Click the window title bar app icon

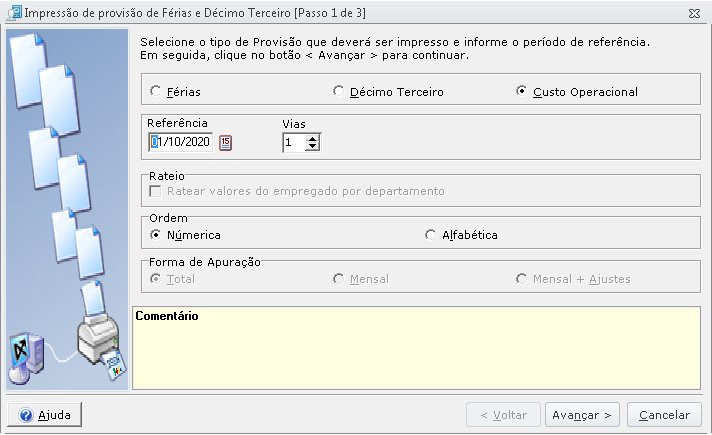pos(14,12)
